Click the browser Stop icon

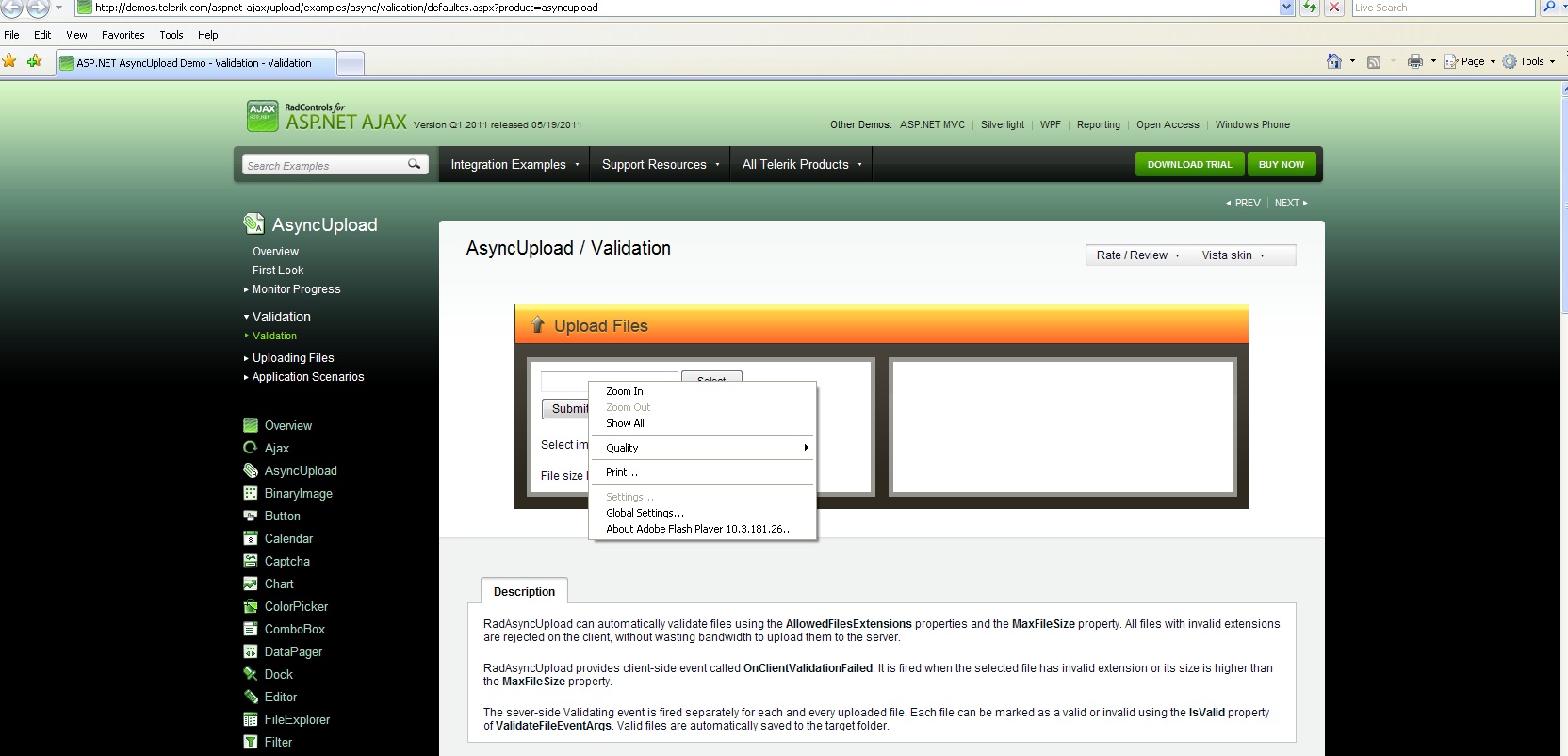coord(1334,8)
